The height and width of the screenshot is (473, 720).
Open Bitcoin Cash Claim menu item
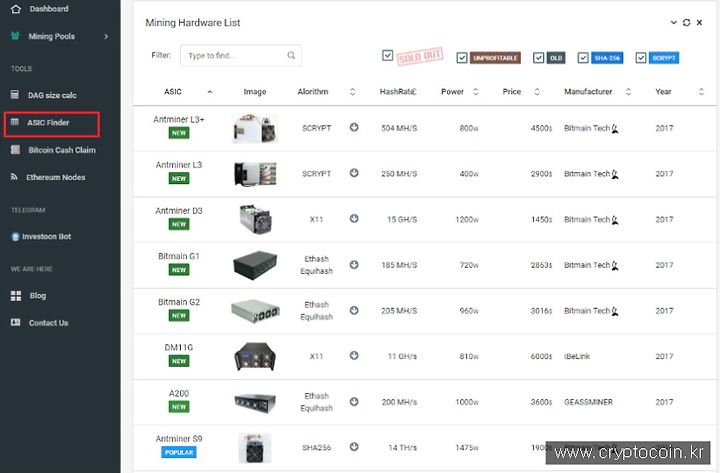[62, 150]
